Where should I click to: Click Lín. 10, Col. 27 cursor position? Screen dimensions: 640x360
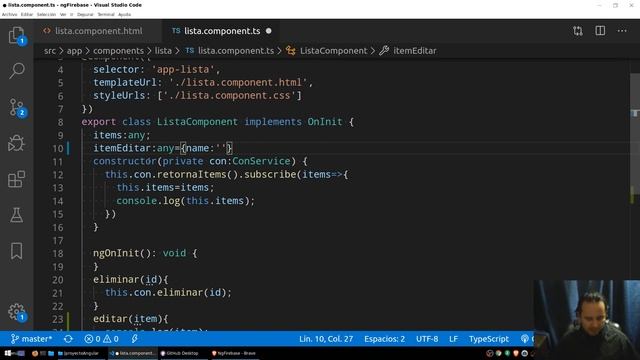tap(326, 339)
